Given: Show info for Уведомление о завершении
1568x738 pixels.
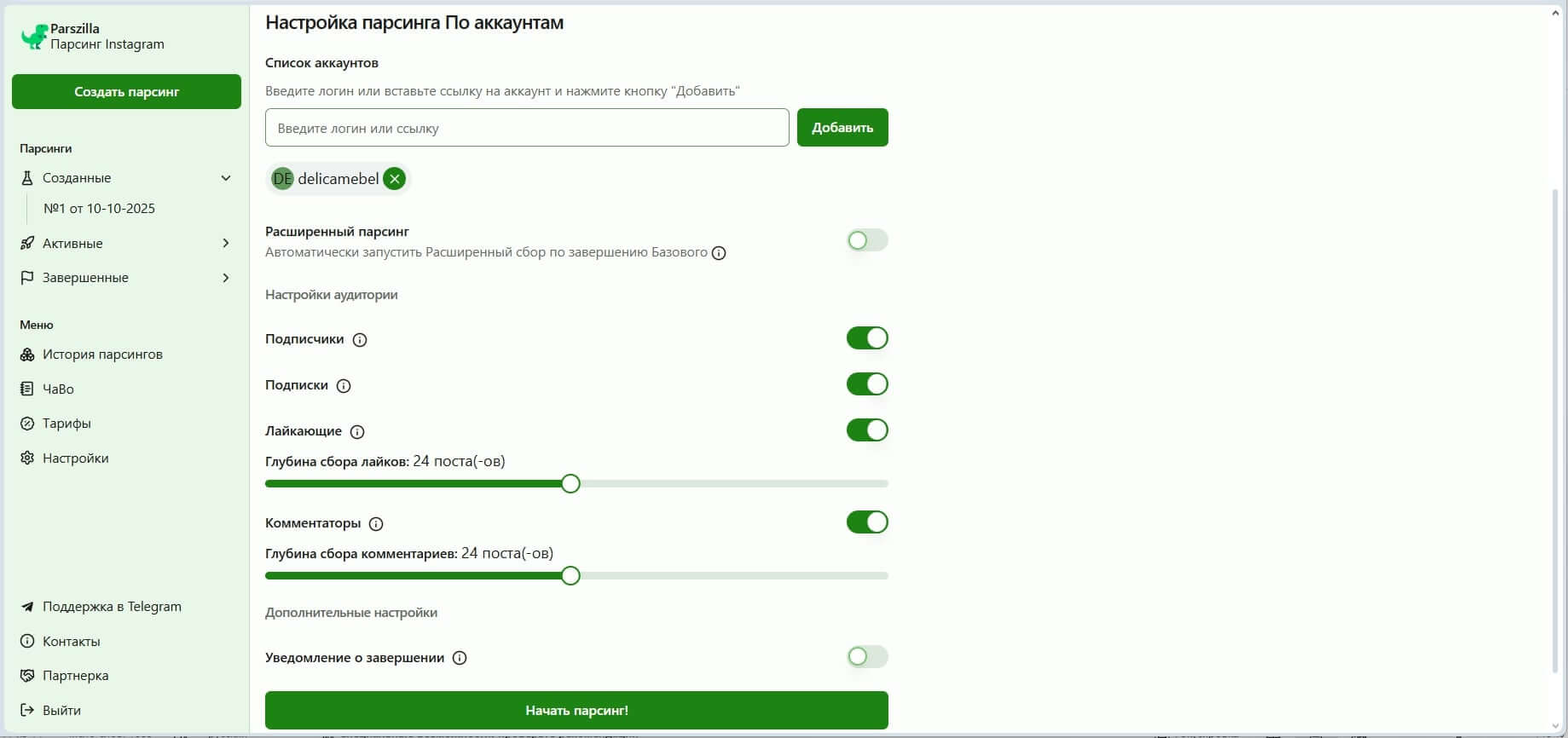Looking at the screenshot, I should pyautogui.click(x=460, y=658).
